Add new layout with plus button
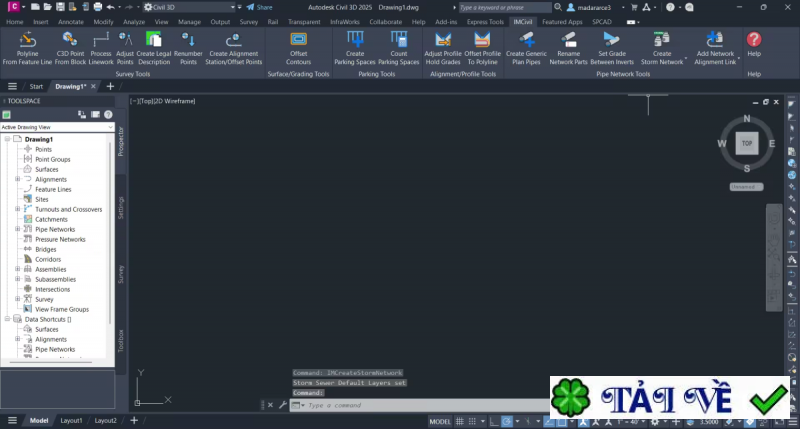Screen dimensions: 800x429 [x=134, y=420]
